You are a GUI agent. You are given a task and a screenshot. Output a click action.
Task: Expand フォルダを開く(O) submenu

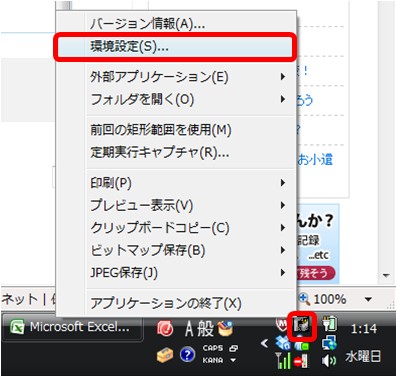coord(176,99)
